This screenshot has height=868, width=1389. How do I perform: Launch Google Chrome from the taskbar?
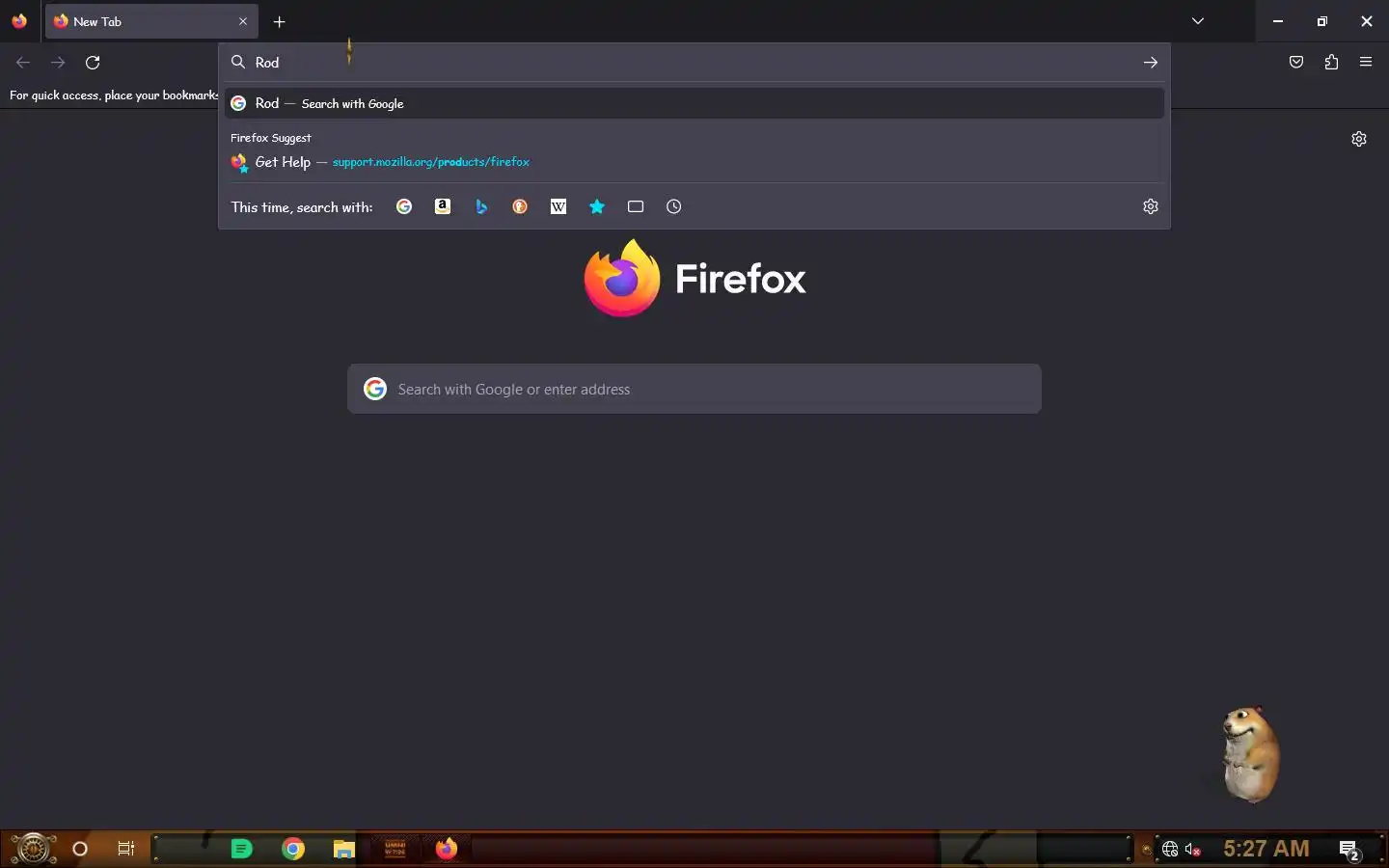[x=293, y=849]
